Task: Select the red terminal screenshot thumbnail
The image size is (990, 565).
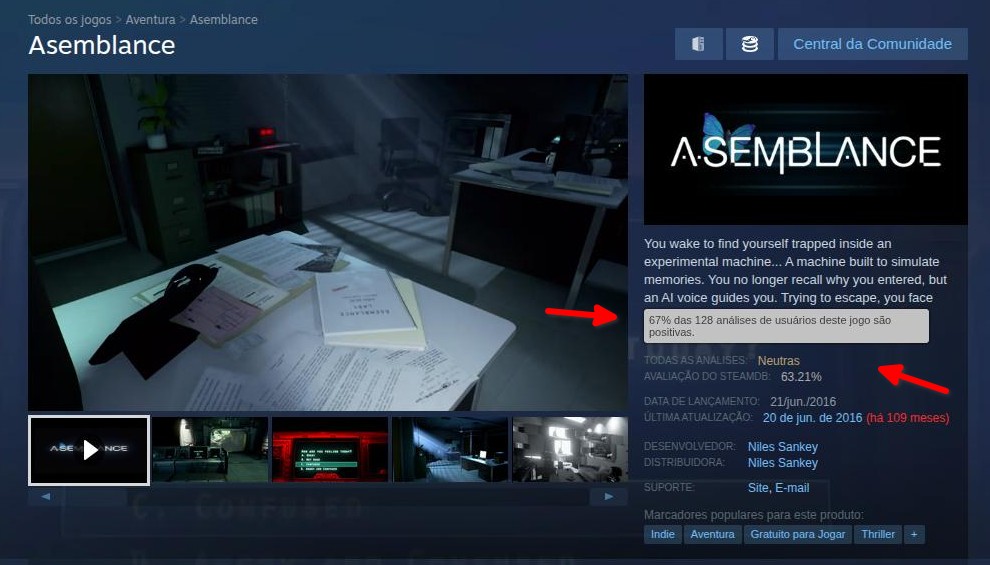Action: tap(330, 449)
